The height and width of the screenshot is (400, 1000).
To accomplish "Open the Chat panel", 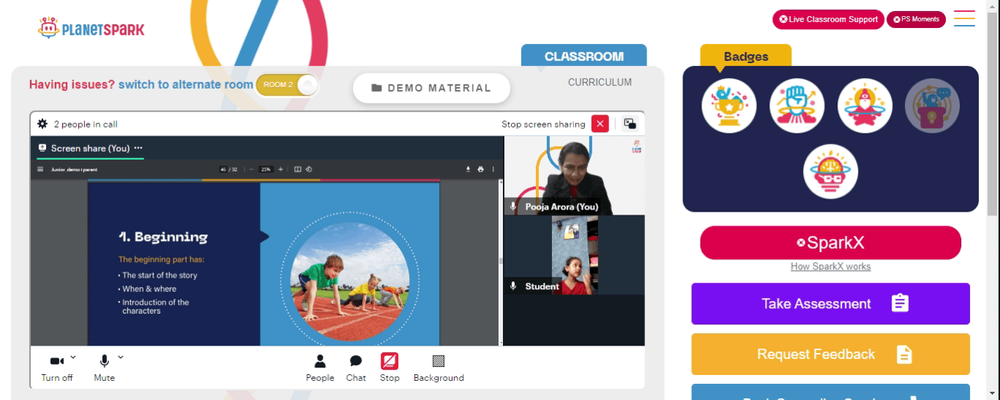I will 356,368.
